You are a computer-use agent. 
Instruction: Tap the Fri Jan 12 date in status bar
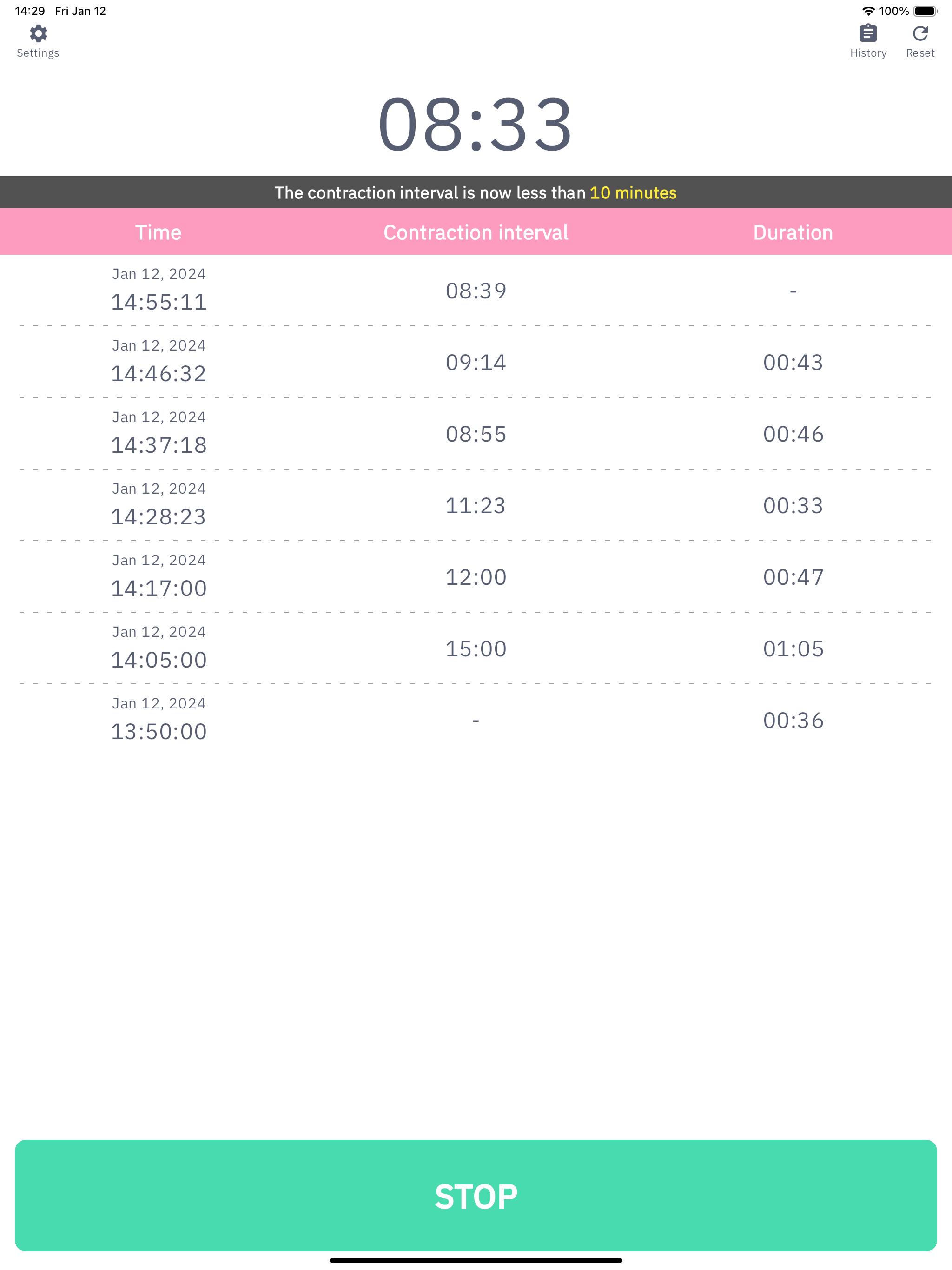point(80,11)
